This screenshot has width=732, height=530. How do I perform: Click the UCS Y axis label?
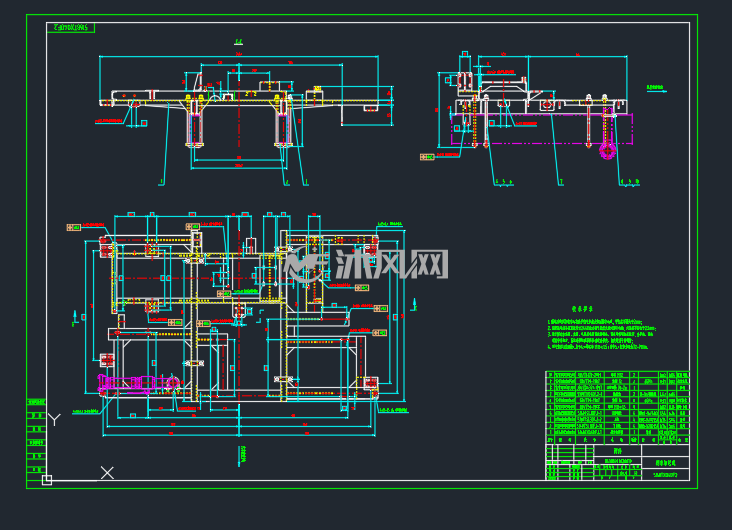55,420
